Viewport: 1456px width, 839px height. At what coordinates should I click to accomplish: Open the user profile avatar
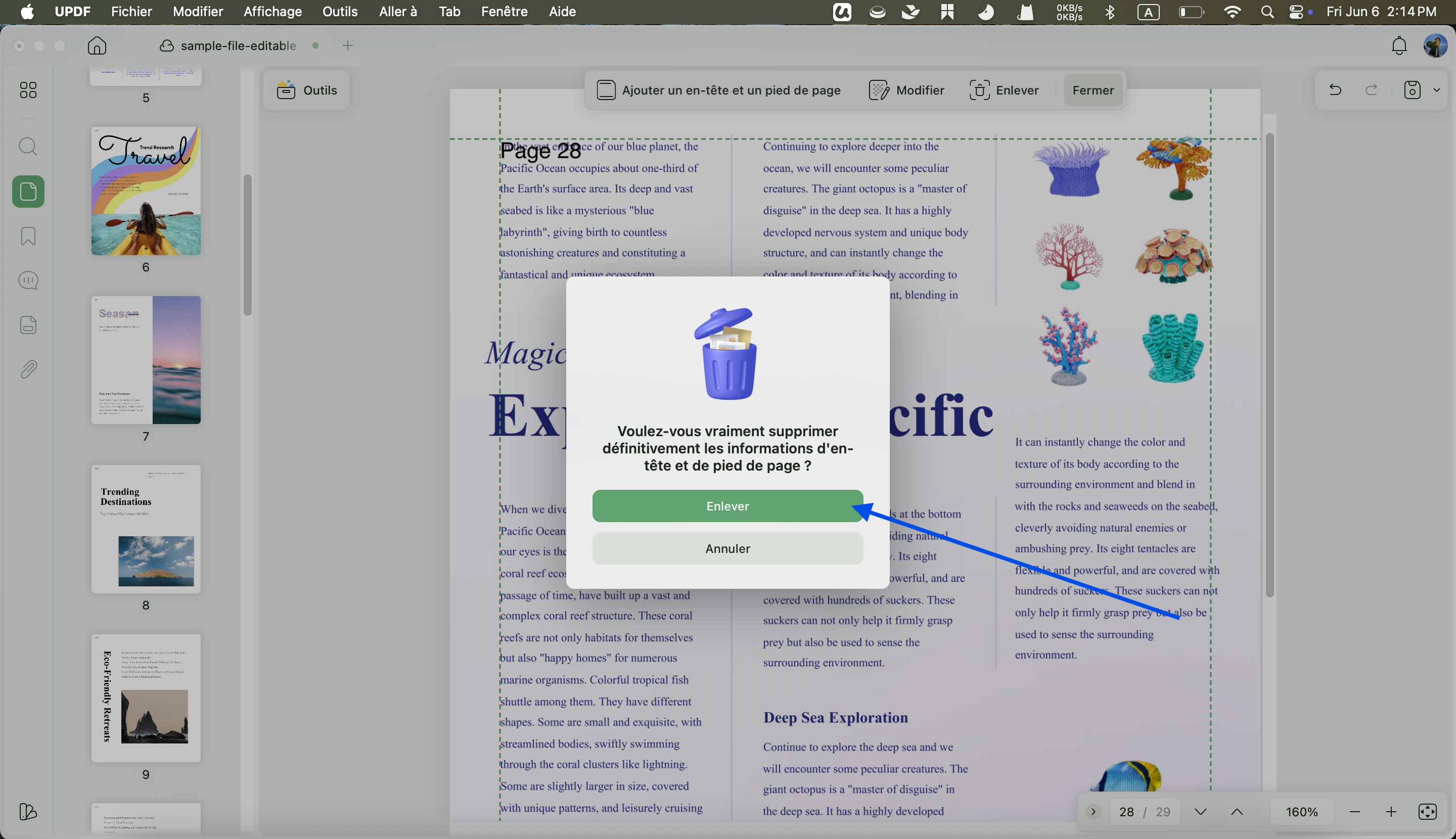tap(1435, 45)
